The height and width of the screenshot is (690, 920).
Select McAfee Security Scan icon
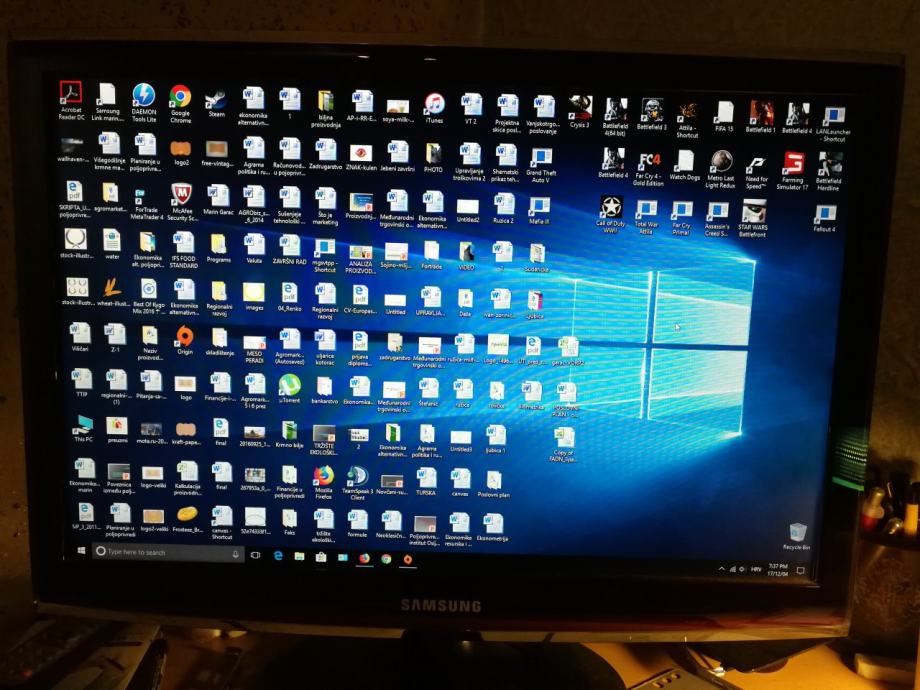click(x=182, y=202)
